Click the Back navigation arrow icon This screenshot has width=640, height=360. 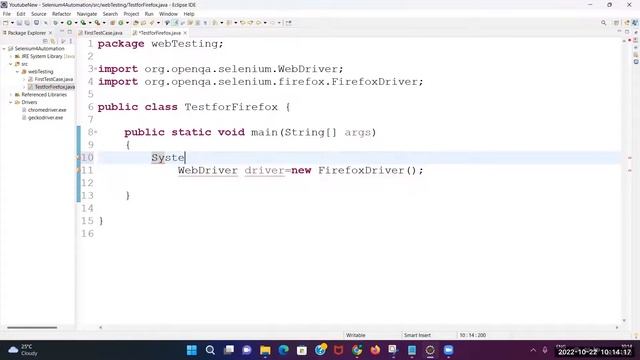258,23
